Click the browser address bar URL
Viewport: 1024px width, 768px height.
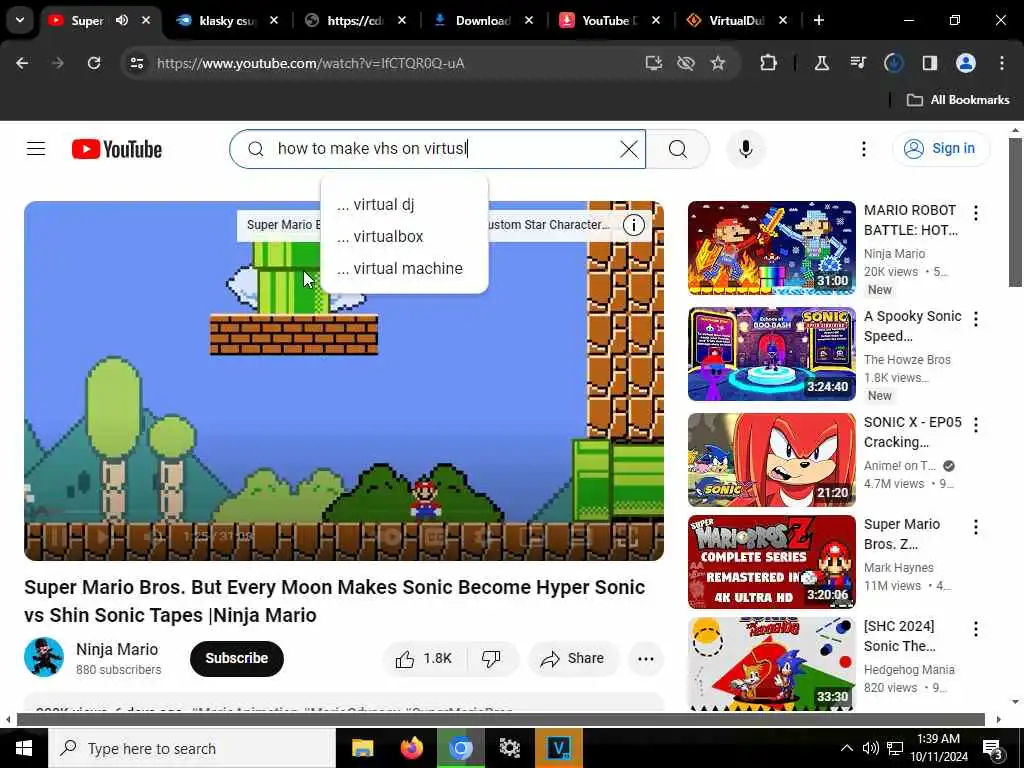click(310, 63)
